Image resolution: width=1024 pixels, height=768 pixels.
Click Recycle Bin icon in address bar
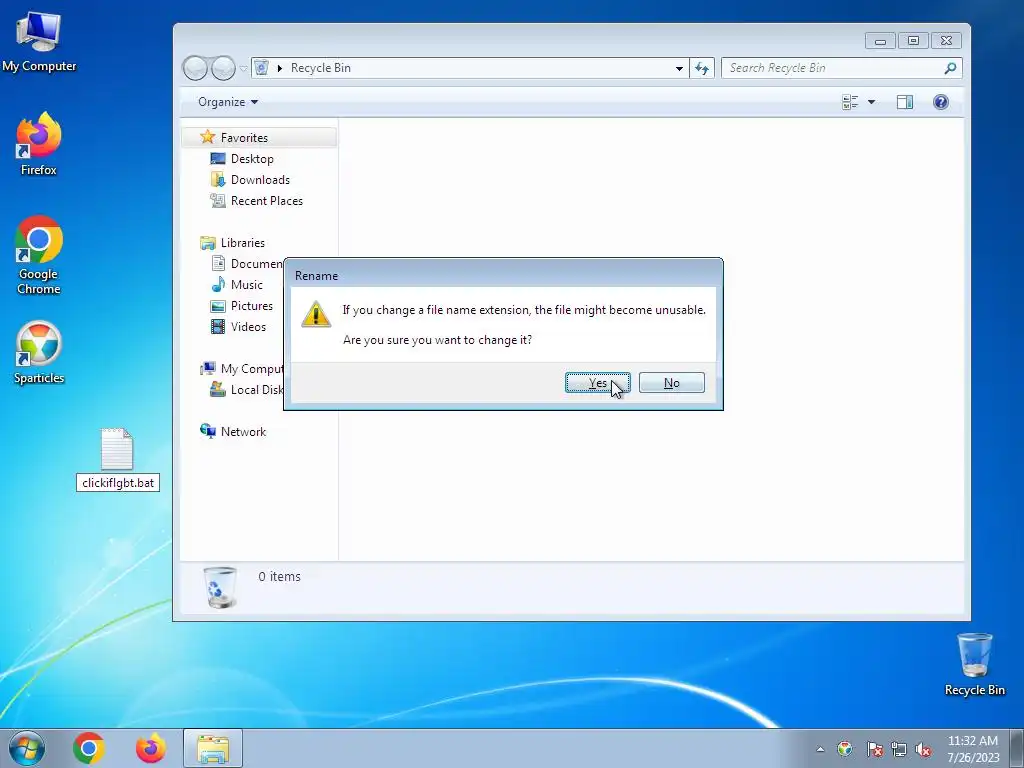[x=261, y=68]
